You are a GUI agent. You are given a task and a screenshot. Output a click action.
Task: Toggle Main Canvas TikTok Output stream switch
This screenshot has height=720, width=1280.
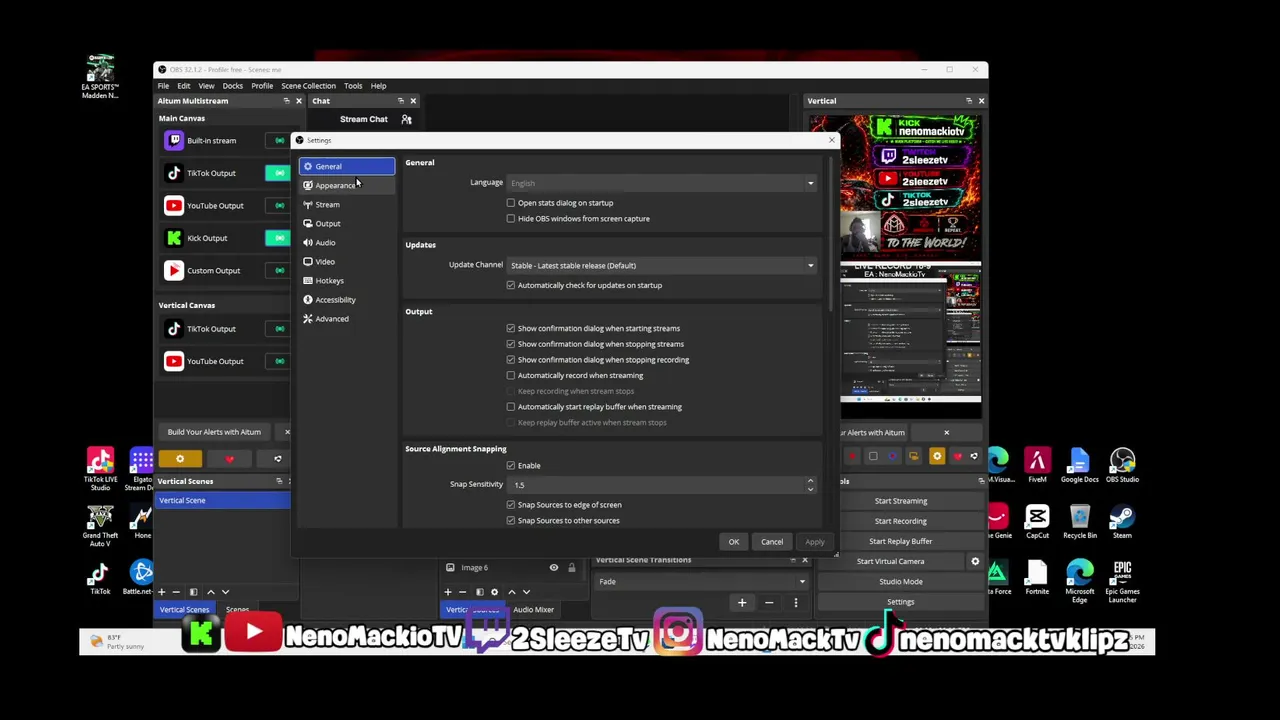tap(277, 173)
